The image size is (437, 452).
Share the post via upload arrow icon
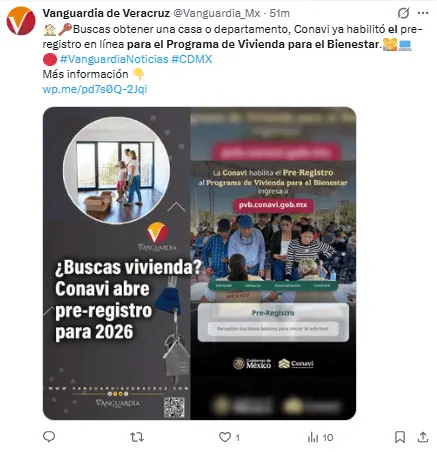pos(423,437)
